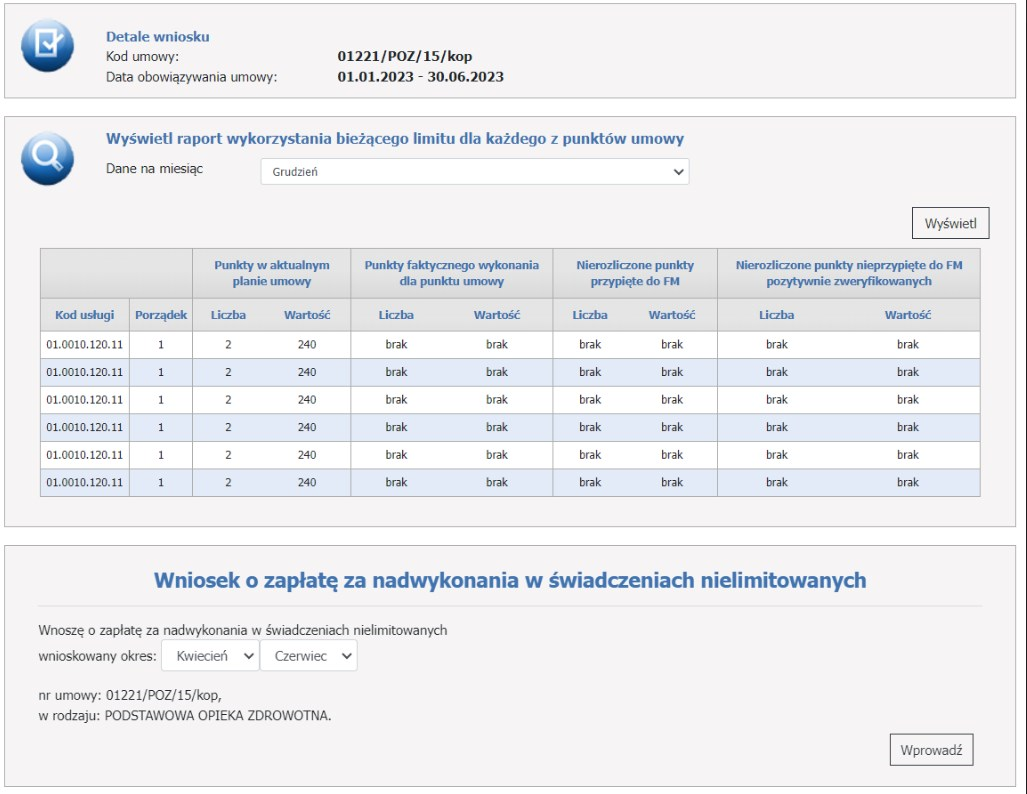Screen dimensions: 1027x794
Task: Click the Punkty w aktualnym planie umowy header
Action: coord(271,273)
